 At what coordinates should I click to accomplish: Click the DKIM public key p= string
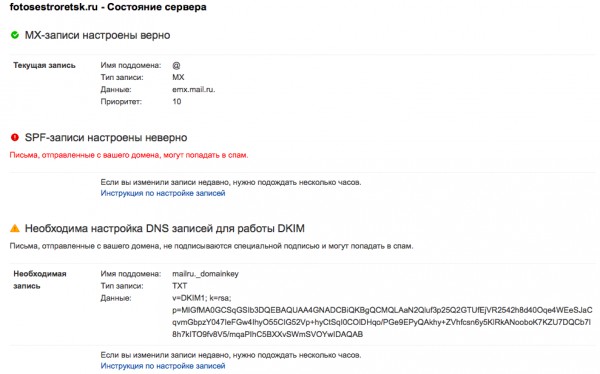[x=382, y=322]
